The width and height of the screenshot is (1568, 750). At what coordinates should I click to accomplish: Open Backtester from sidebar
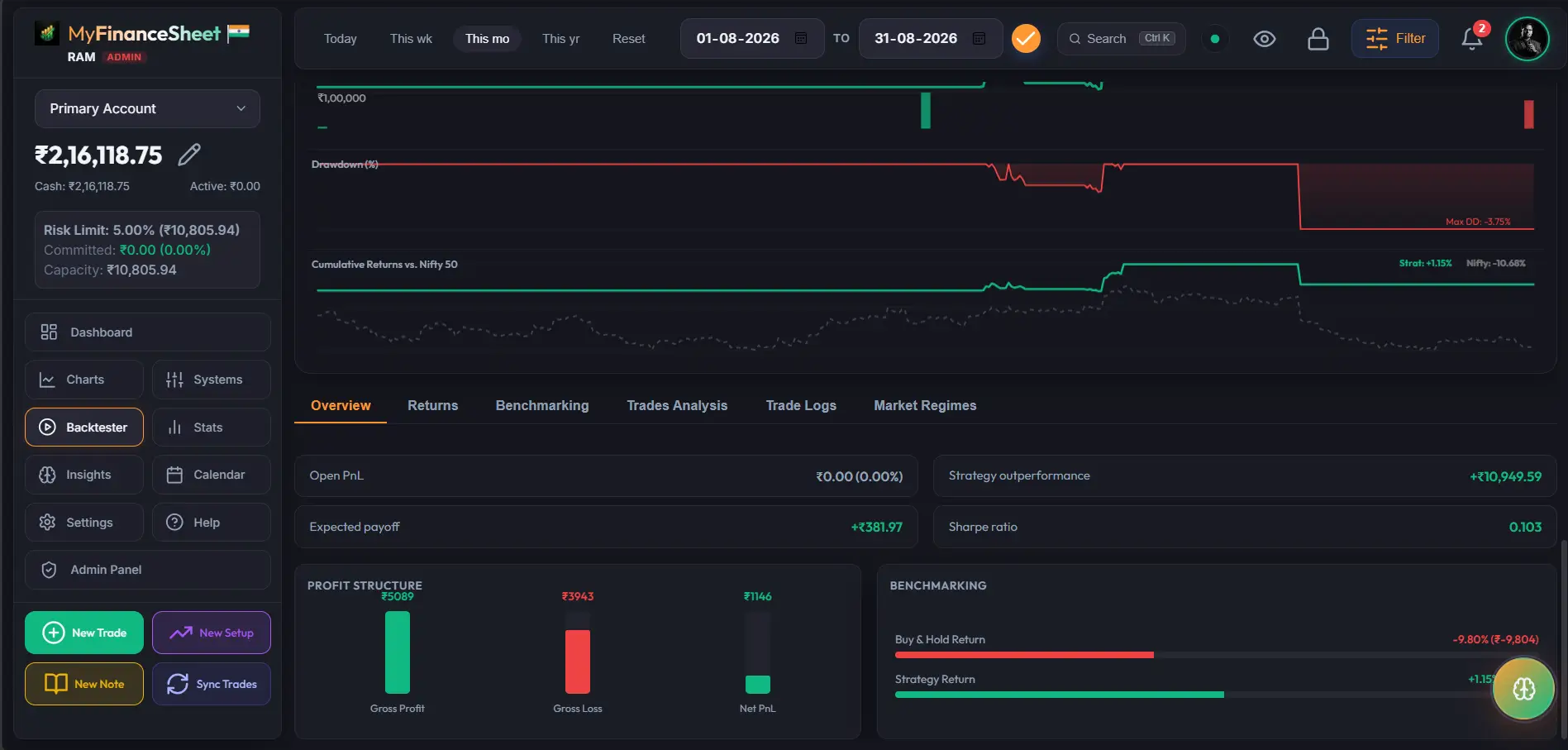click(x=83, y=427)
